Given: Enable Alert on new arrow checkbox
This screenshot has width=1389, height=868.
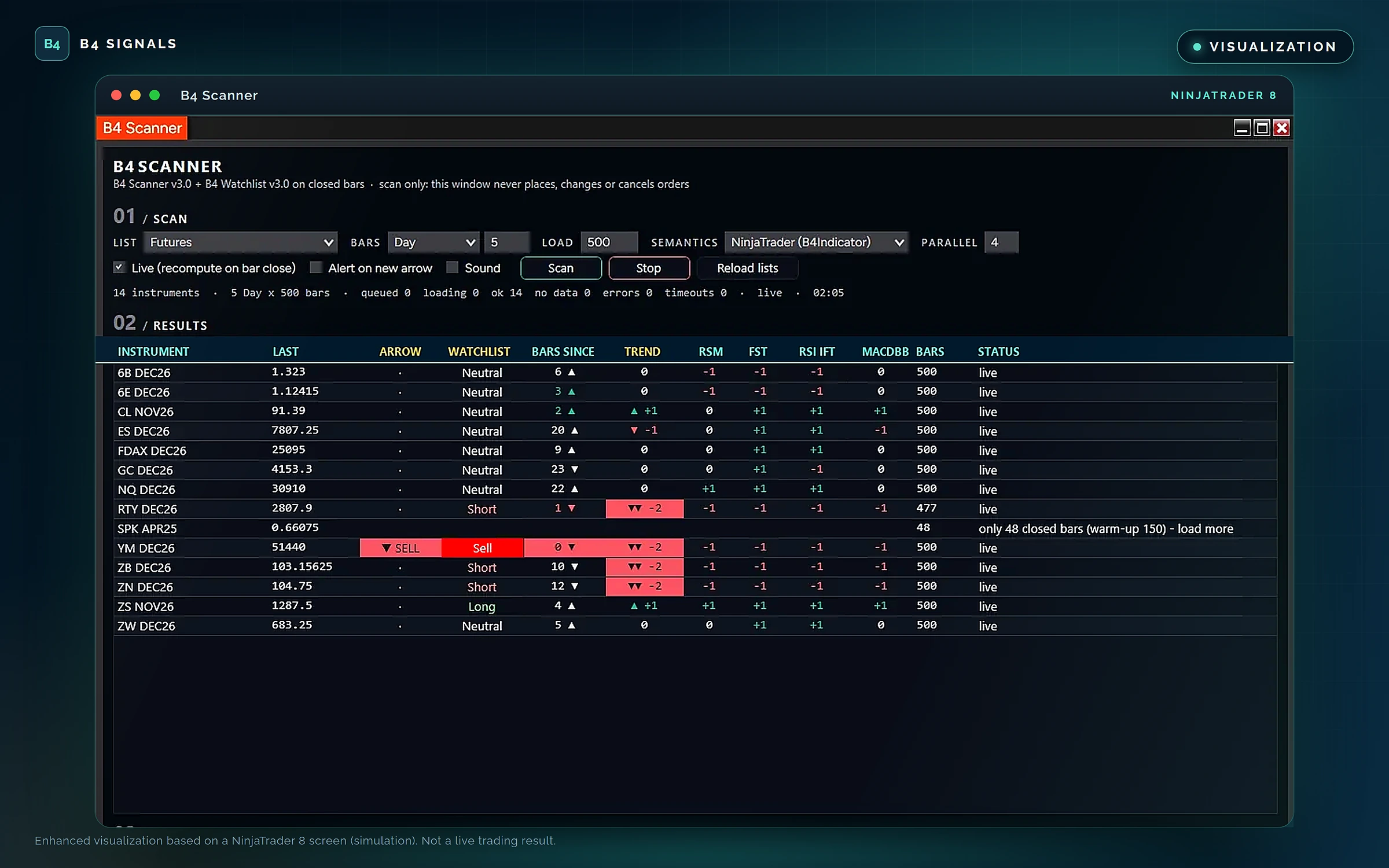Looking at the screenshot, I should (x=315, y=267).
